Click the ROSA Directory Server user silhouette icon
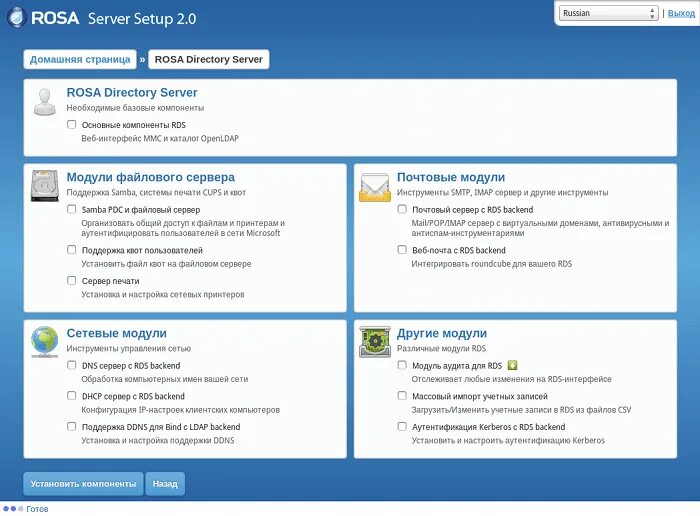The image size is (700, 516). click(x=45, y=102)
